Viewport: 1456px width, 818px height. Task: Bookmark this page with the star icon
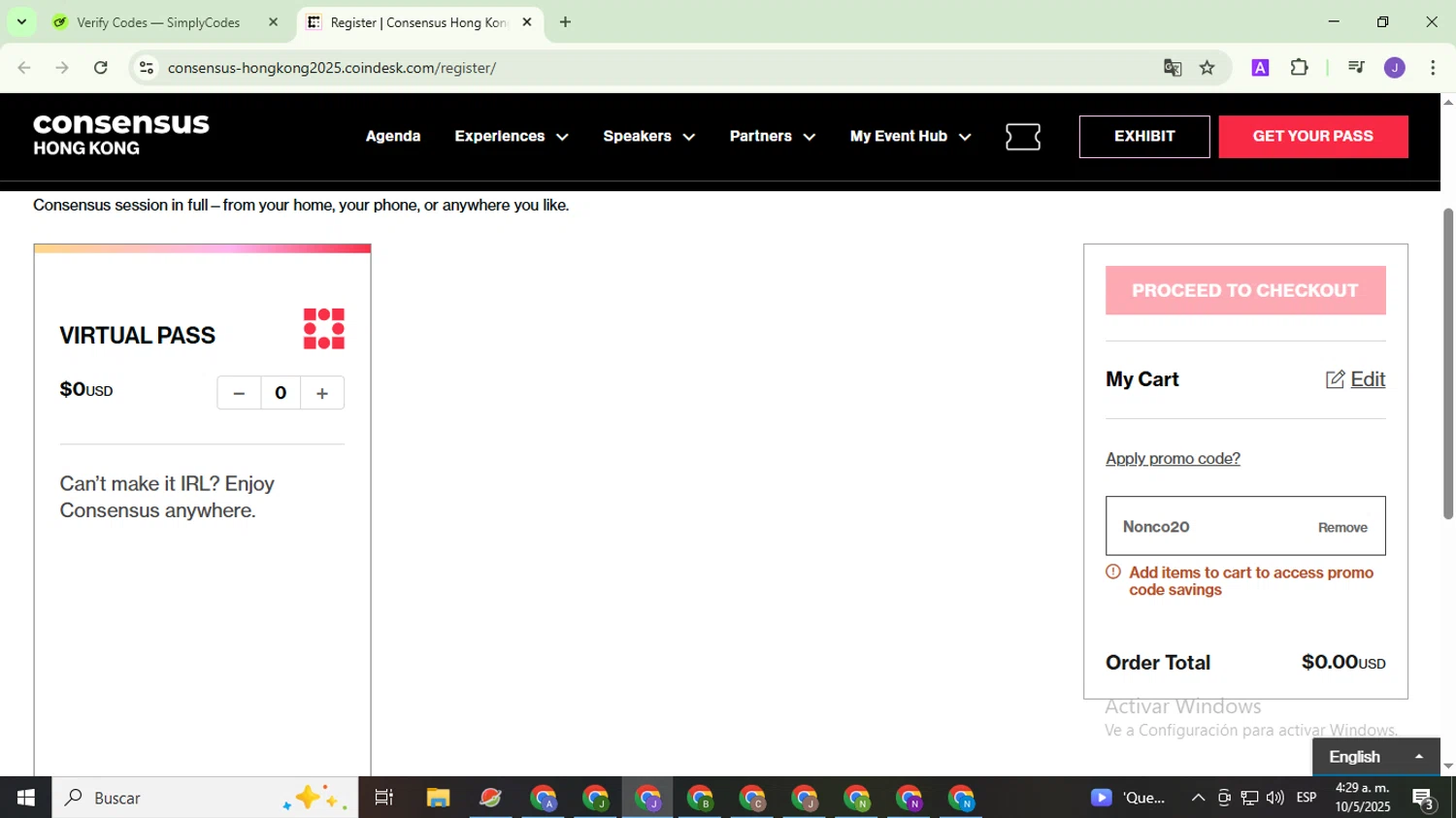click(x=1208, y=68)
